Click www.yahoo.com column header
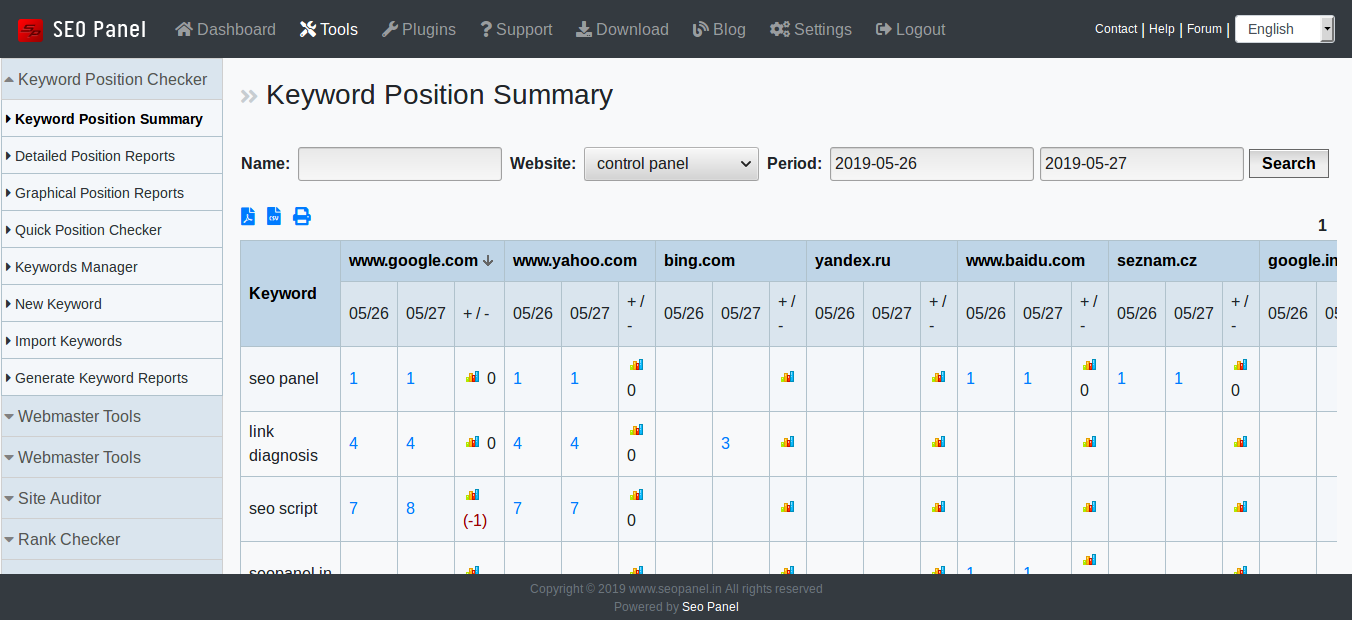 575,261
